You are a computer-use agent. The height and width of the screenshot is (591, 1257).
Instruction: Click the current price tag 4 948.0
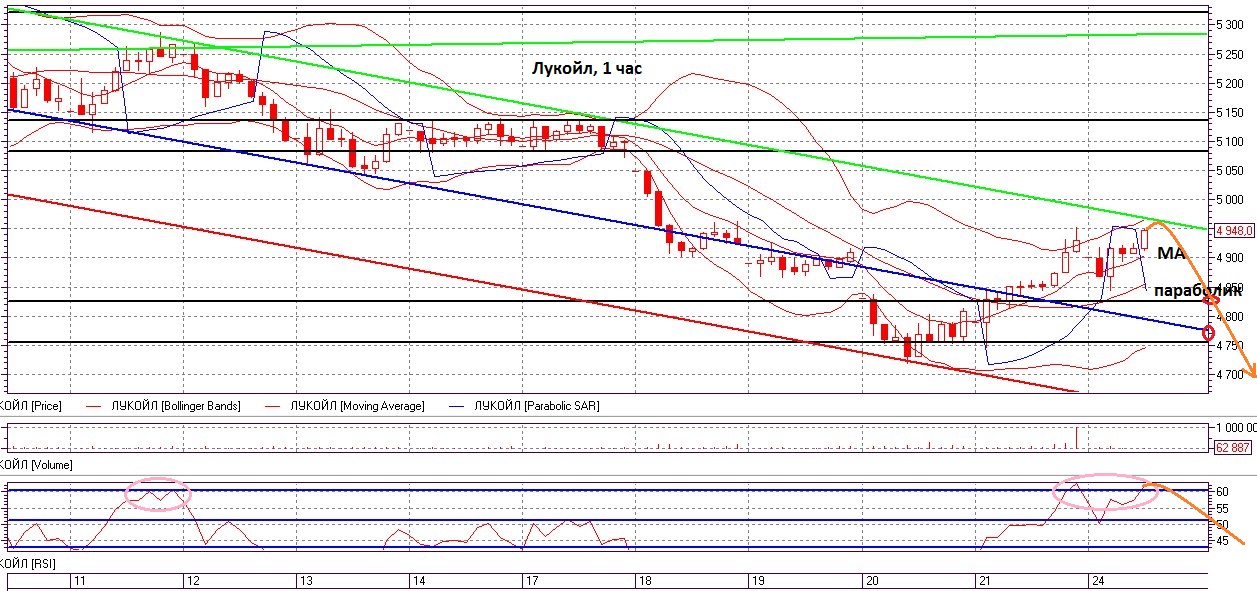1234,230
